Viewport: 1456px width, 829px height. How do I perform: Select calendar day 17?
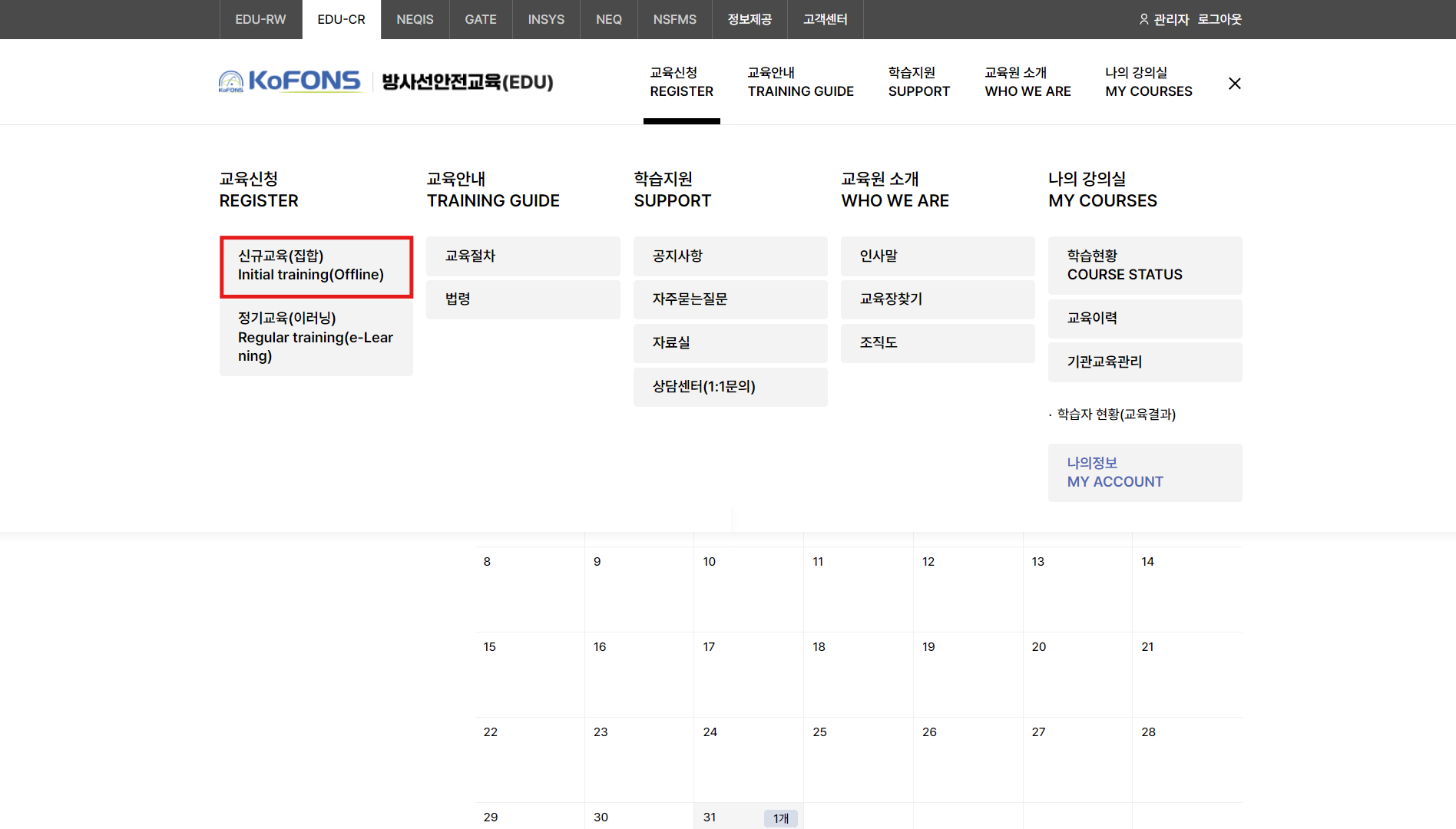749,675
